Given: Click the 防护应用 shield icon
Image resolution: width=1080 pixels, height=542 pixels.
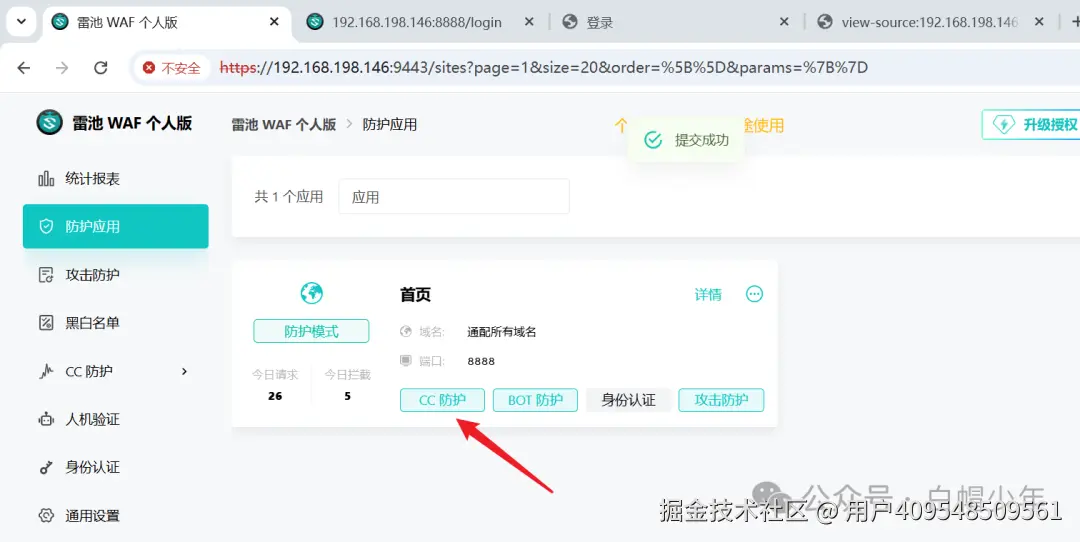Looking at the screenshot, I should (x=46, y=227).
